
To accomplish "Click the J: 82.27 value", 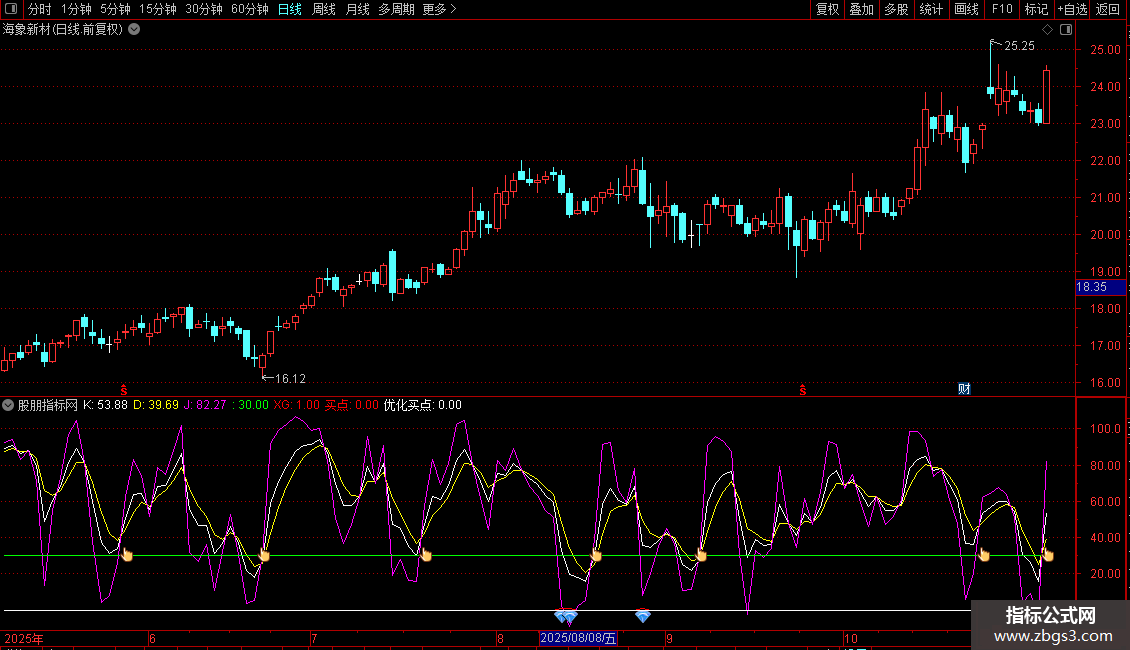I will pos(205,405).
